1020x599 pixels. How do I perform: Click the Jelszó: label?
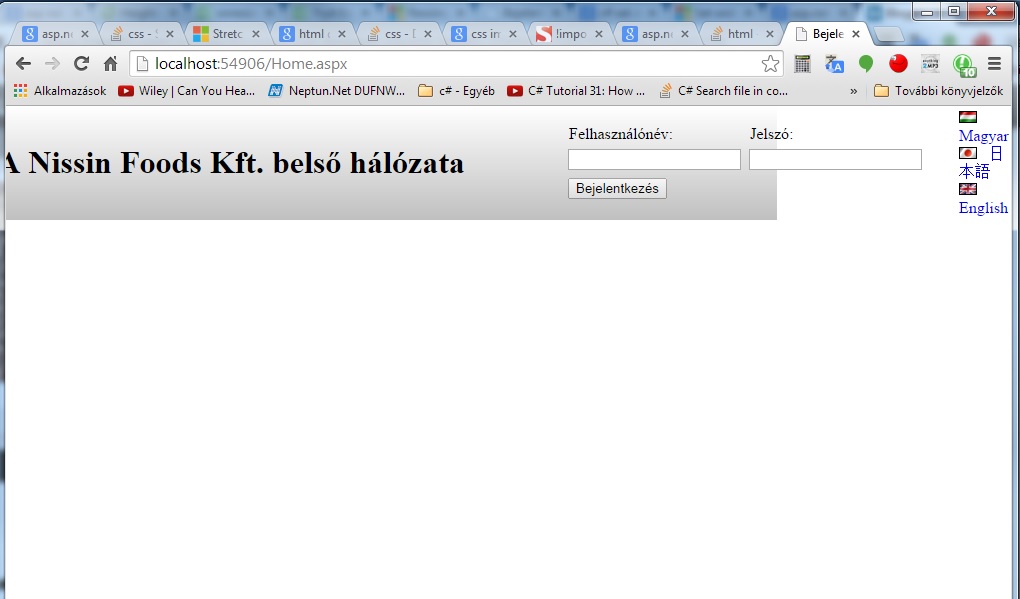click(772, 134)
